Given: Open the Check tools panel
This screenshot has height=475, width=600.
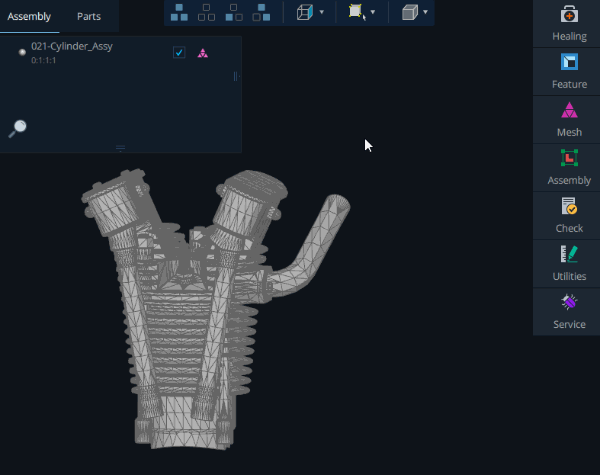Looking at the screenshot, I should [569, 216].
